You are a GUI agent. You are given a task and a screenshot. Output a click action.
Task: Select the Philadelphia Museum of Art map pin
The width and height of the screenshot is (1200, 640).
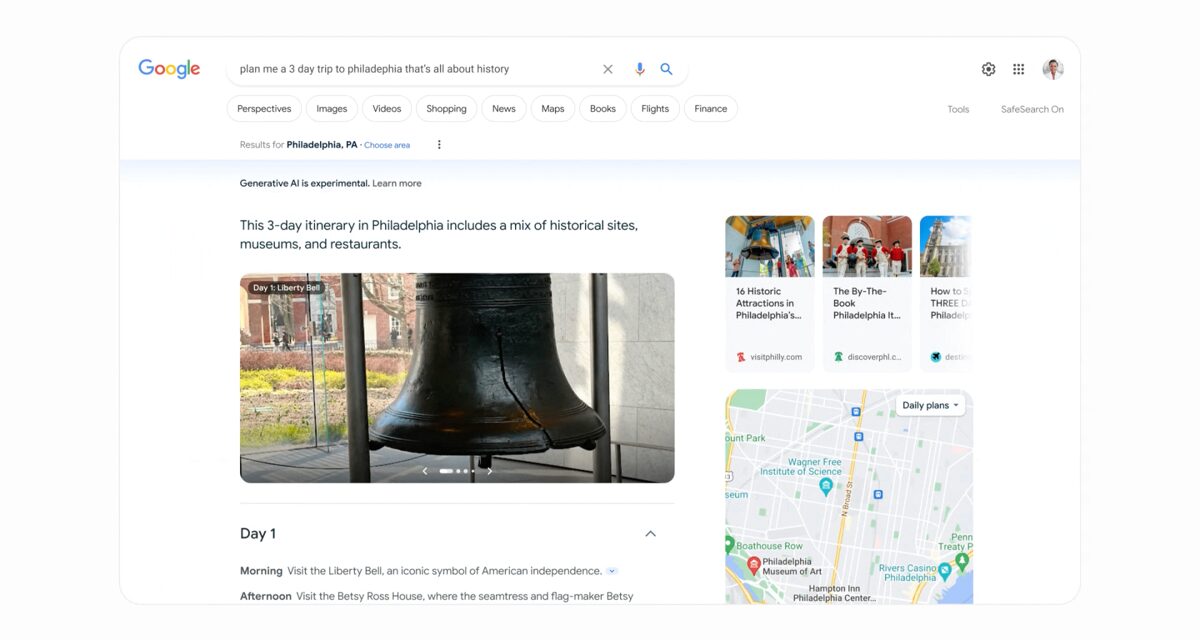click(754, 565)
